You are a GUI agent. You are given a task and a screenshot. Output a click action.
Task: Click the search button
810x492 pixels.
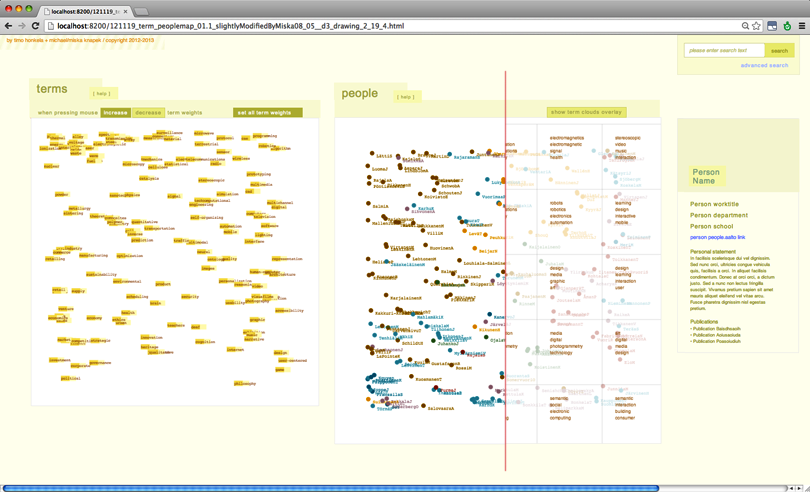779,50
